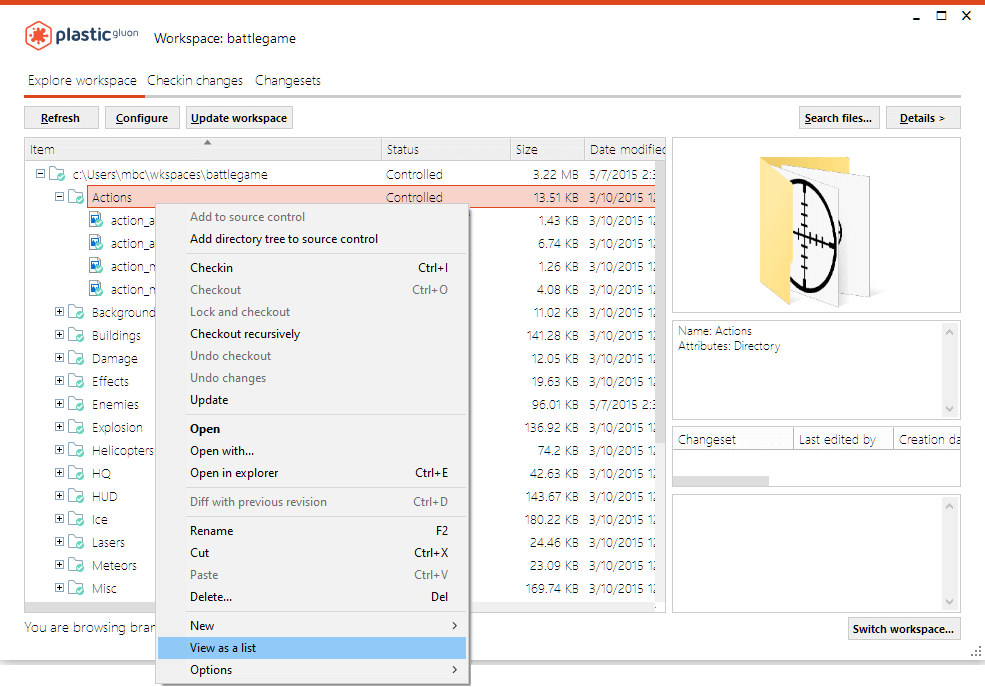The height and width of the screenshot is (687, 985).
Task: Expand the Damage folder node
Action: pyautogui.click(x=59, y=357)
